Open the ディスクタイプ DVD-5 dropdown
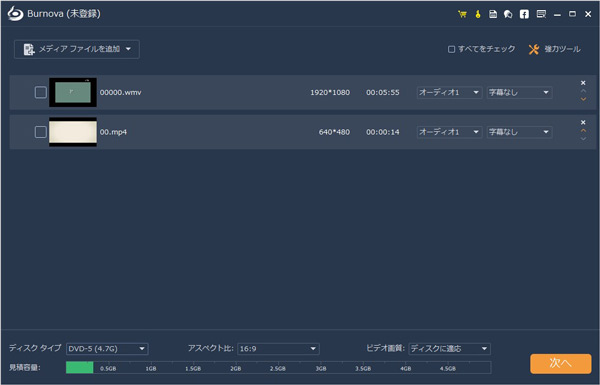The image size is (600, 385). pyautogui.click(x=107, y=349)
